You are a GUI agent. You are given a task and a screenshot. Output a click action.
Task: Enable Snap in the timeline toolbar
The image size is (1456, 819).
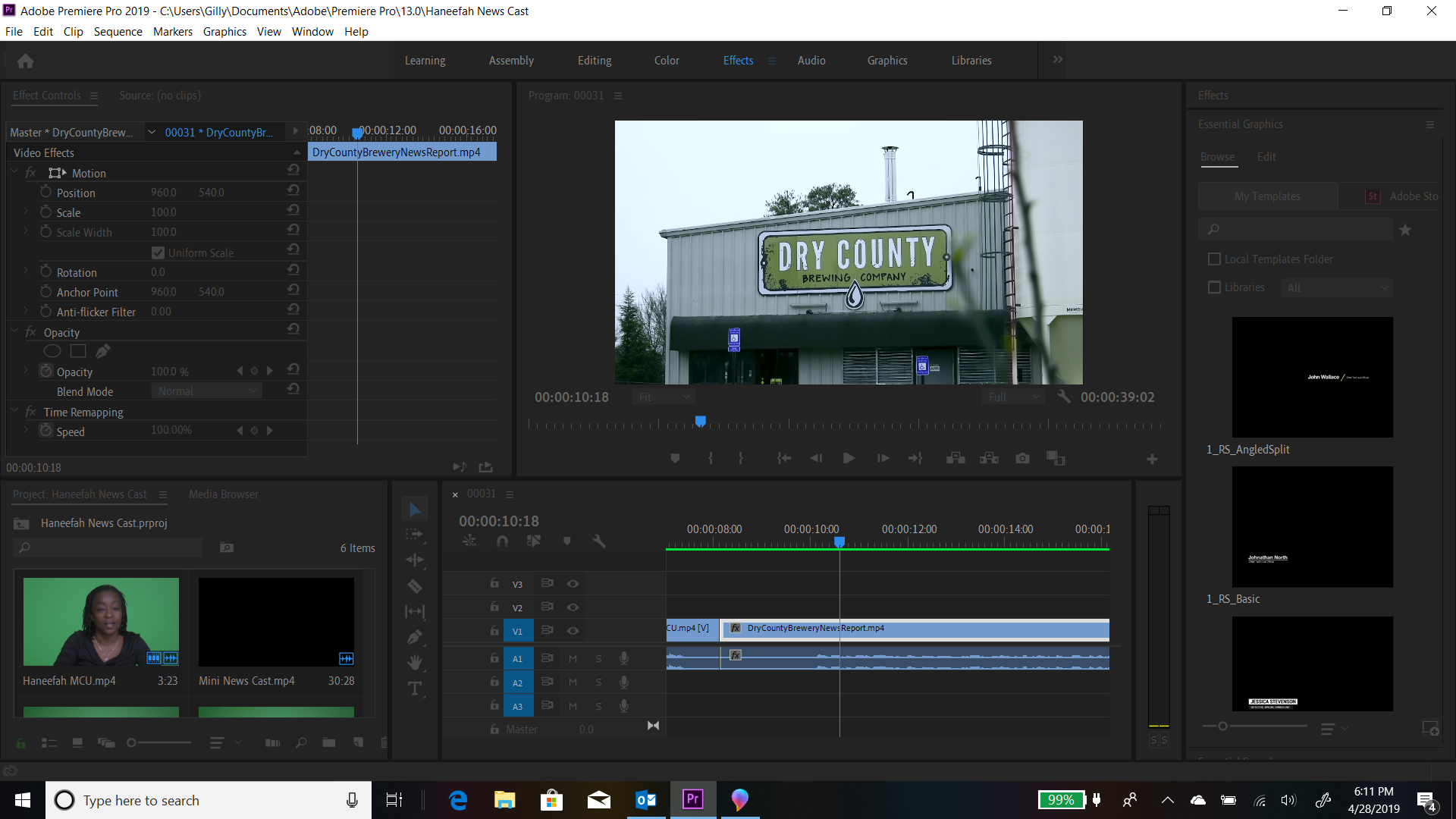tap(501, 541)
